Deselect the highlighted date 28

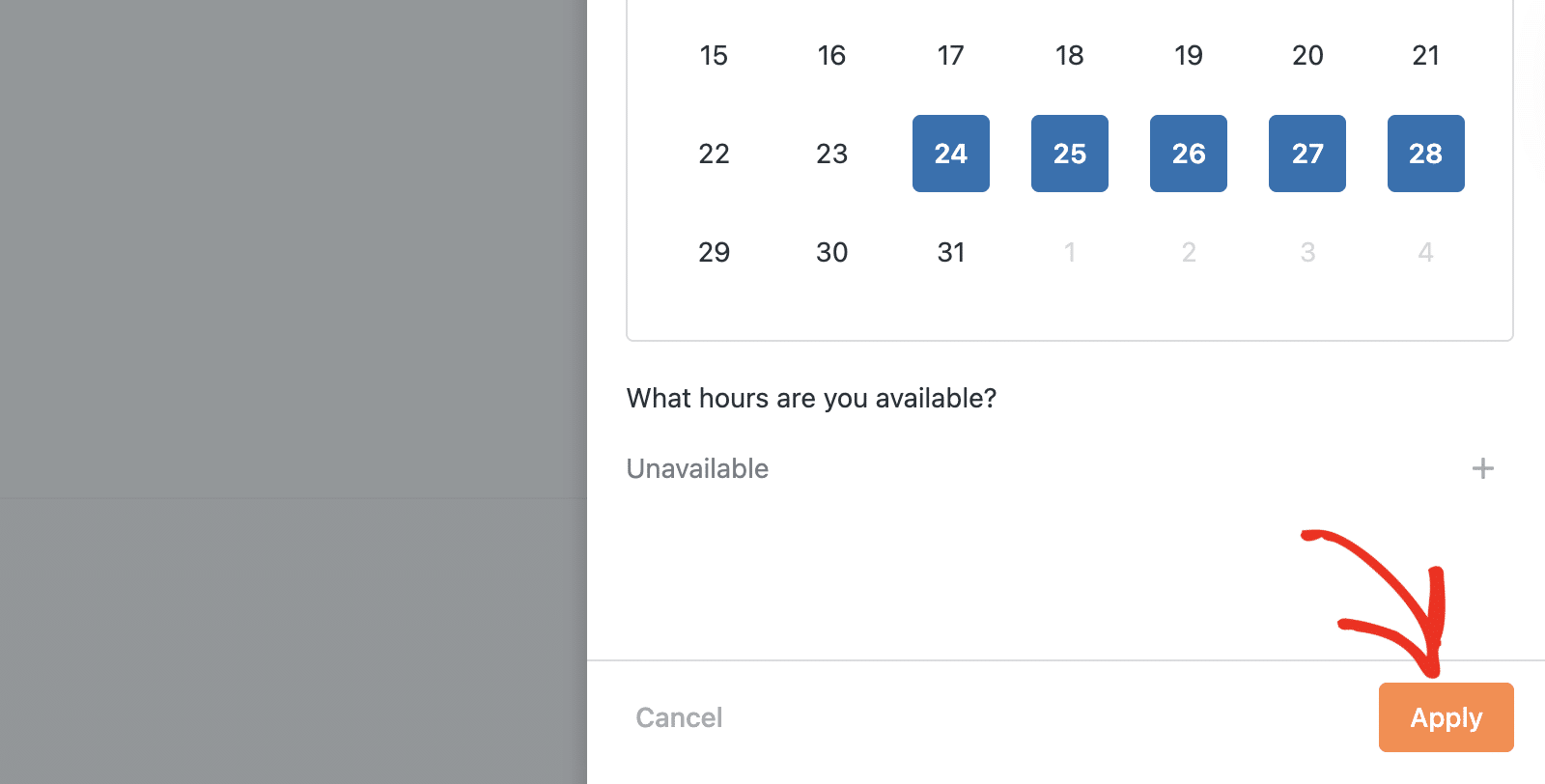(1425, 154)
